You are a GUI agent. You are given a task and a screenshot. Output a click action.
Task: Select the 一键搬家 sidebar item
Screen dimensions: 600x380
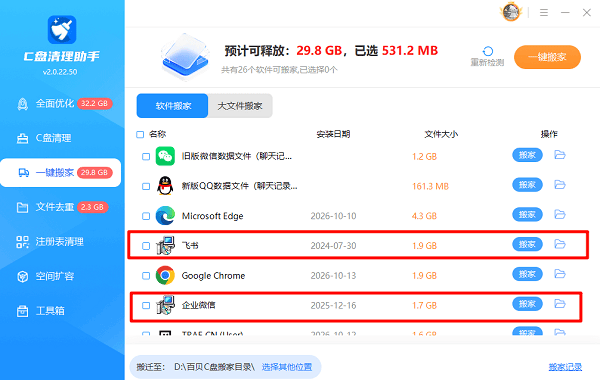tap(61, 173)
